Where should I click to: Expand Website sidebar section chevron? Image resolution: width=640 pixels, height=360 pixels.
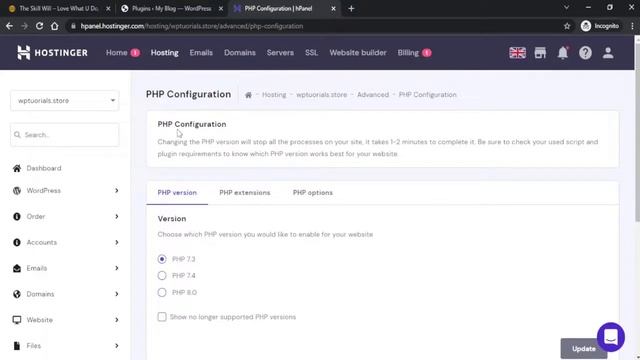(x=117, y=320)
